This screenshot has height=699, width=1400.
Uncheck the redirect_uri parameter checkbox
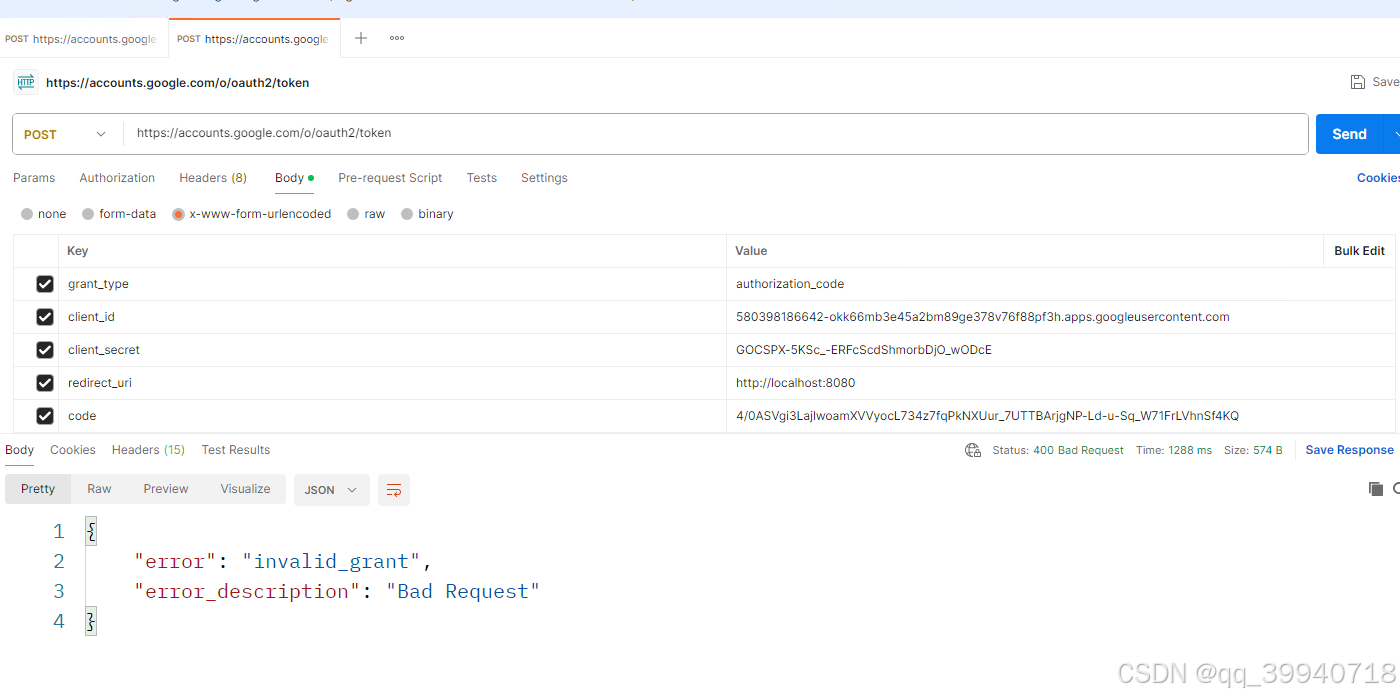[45, 383]
